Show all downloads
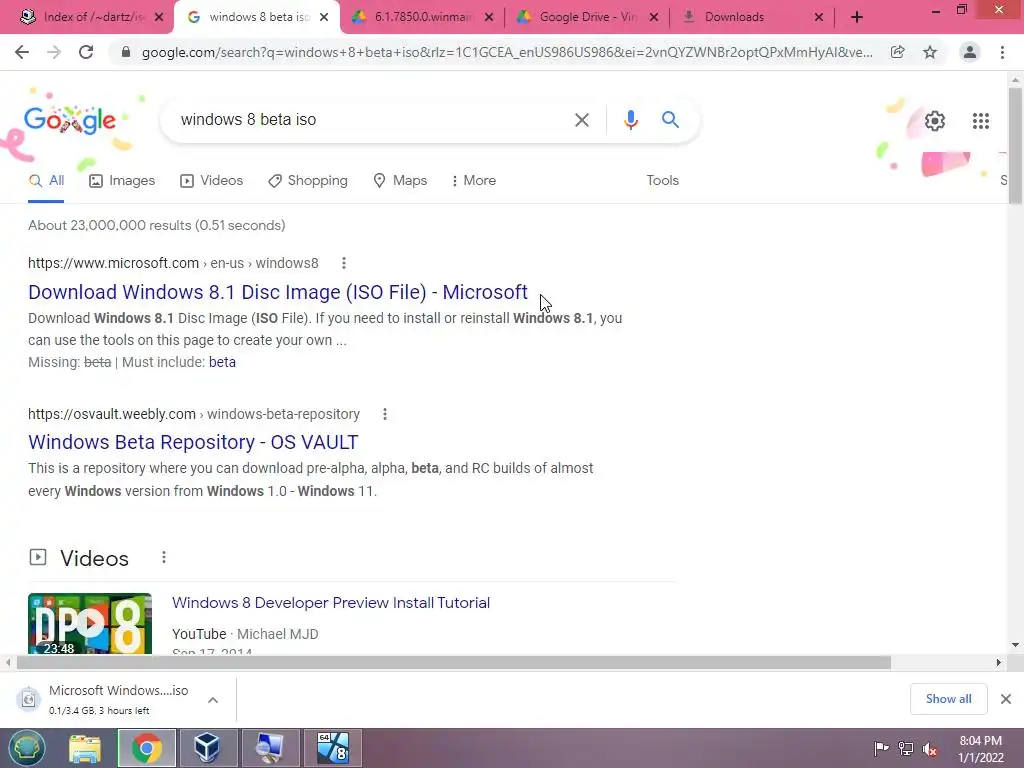Image resolution: width=1024 pixels, height=768 pixels. click(948, 699)
